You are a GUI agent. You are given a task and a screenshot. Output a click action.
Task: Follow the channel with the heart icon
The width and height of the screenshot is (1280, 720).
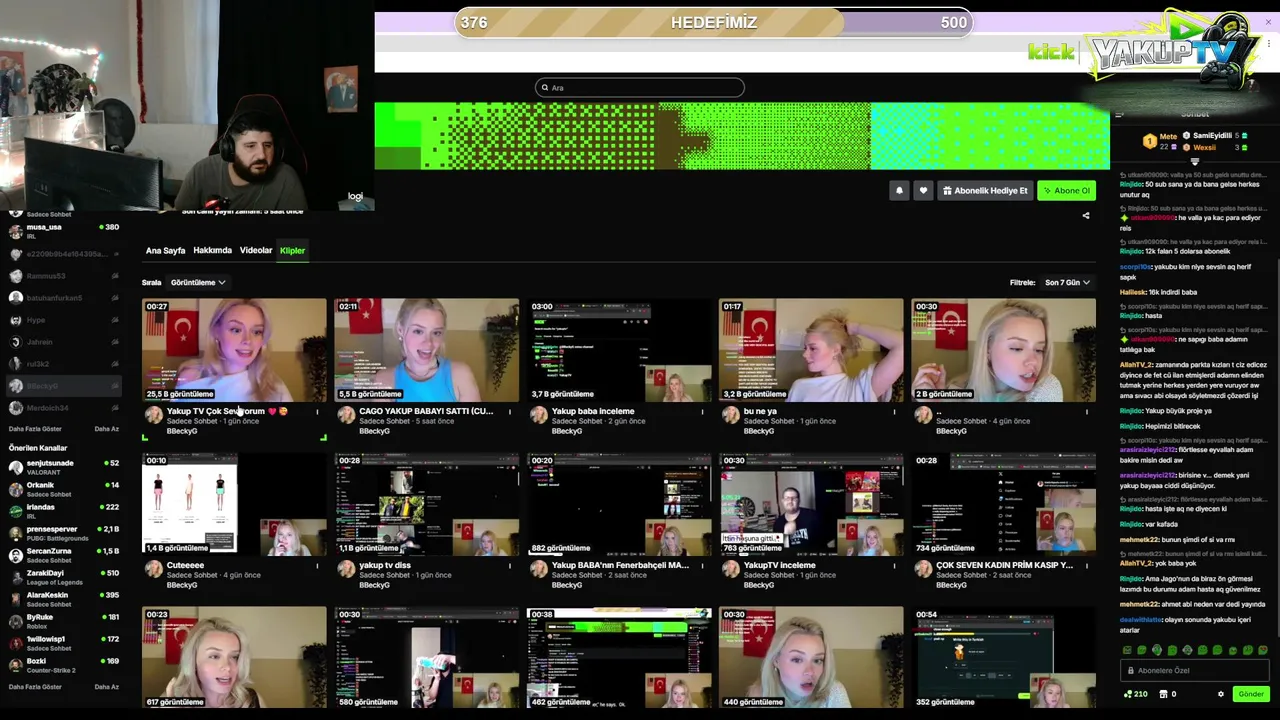pos(923,190)
